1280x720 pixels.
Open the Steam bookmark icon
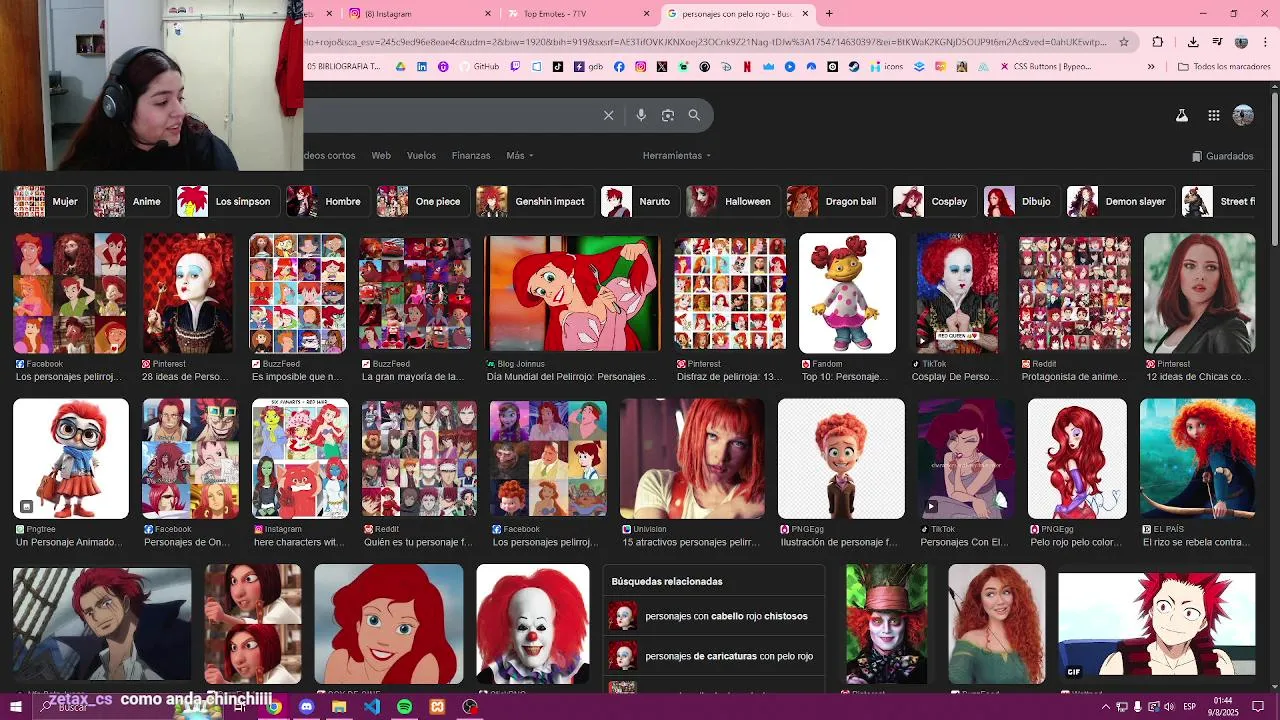854,67
